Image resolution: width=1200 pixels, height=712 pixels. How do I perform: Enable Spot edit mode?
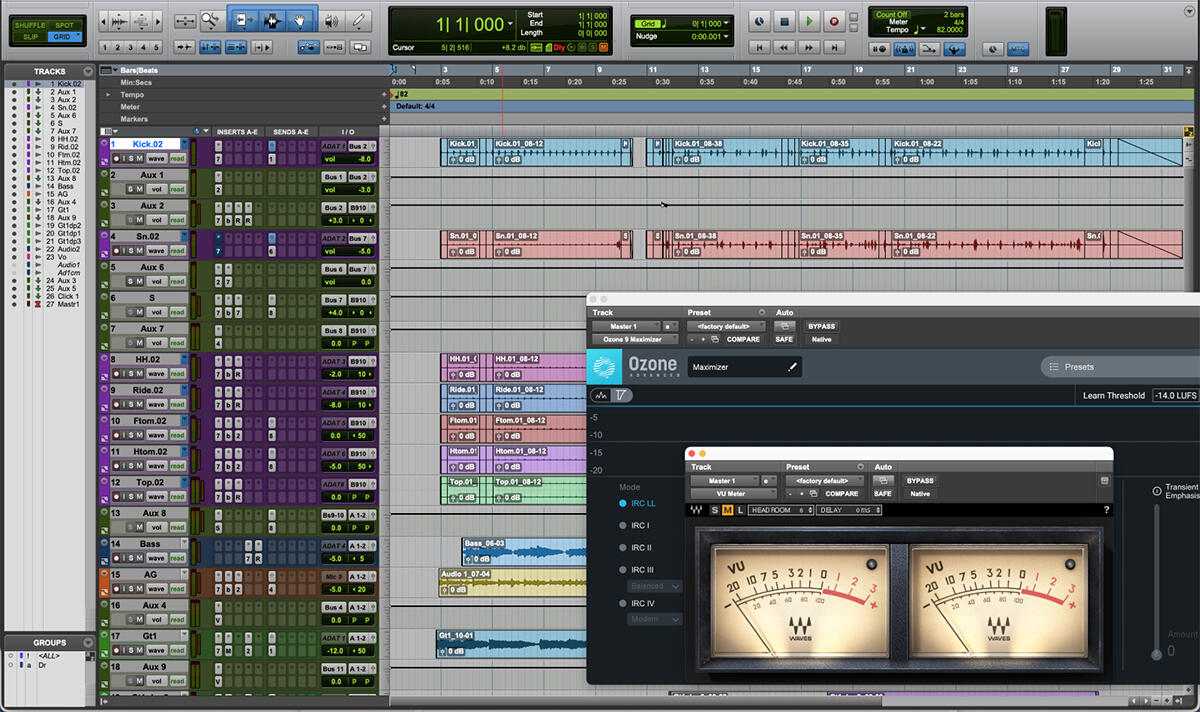(66, 24)
